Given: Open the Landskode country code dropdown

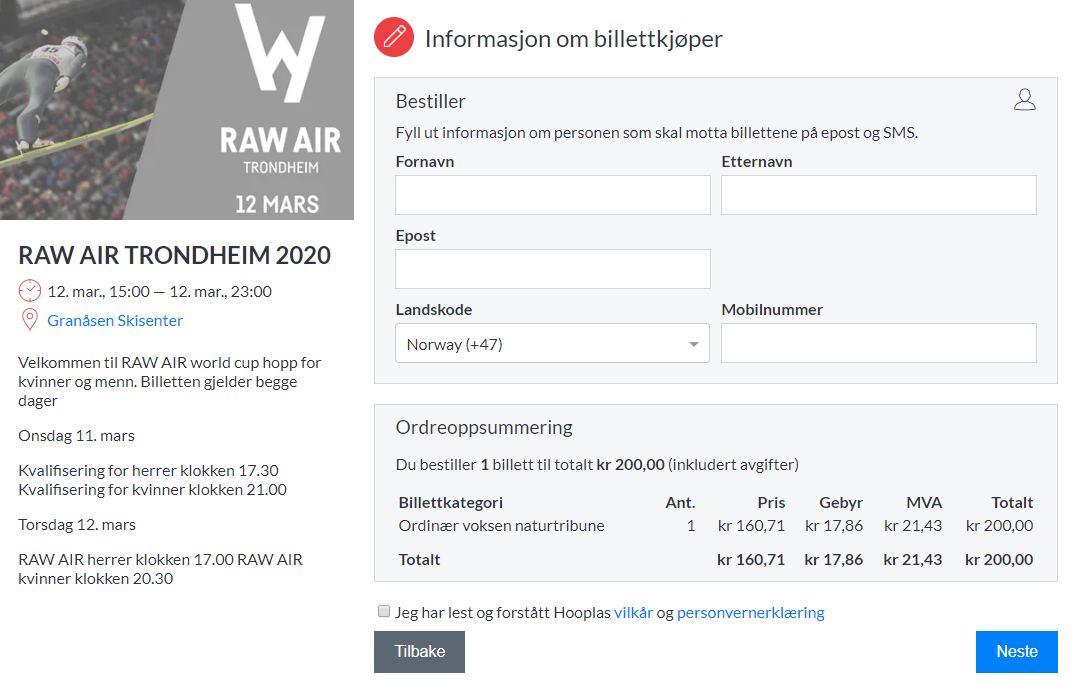Looking at the screenshot, I should coord(552,344).
